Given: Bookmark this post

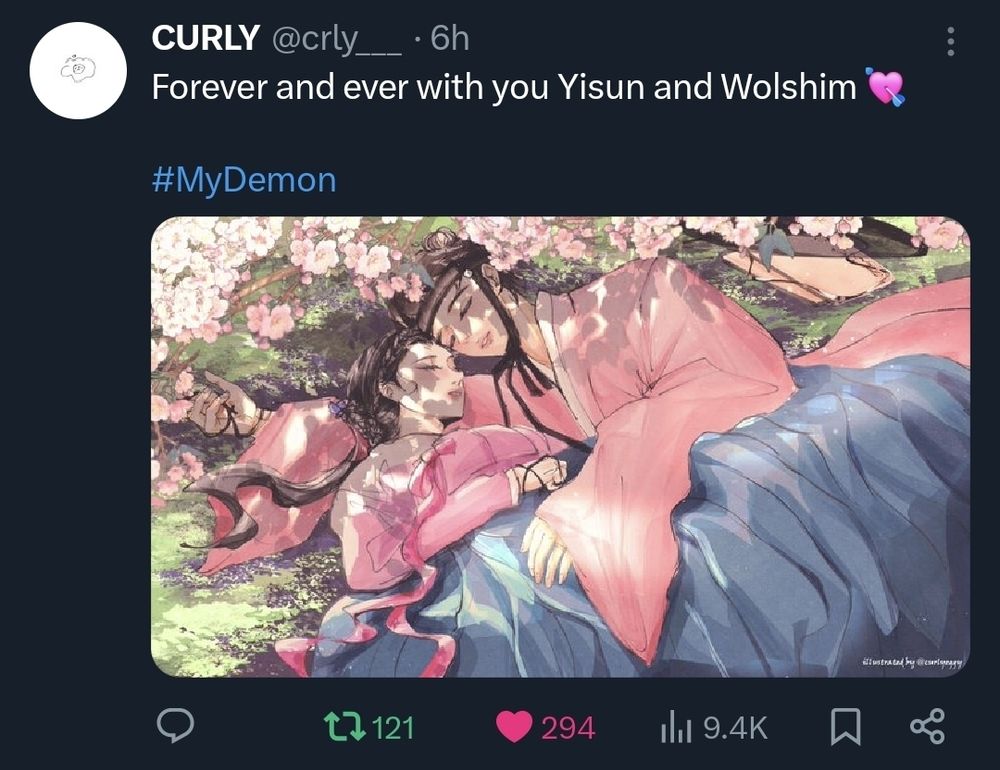Looking at the screenshot, I should [846, 727].
